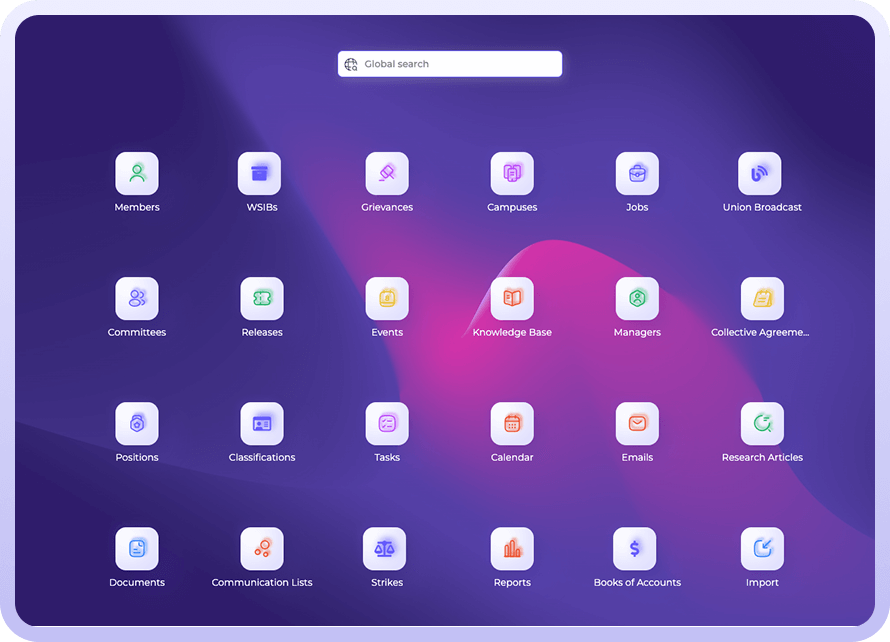Open the Knowledge Base book icon
Screen dimensions: 890x642
[x=512, y=299]
